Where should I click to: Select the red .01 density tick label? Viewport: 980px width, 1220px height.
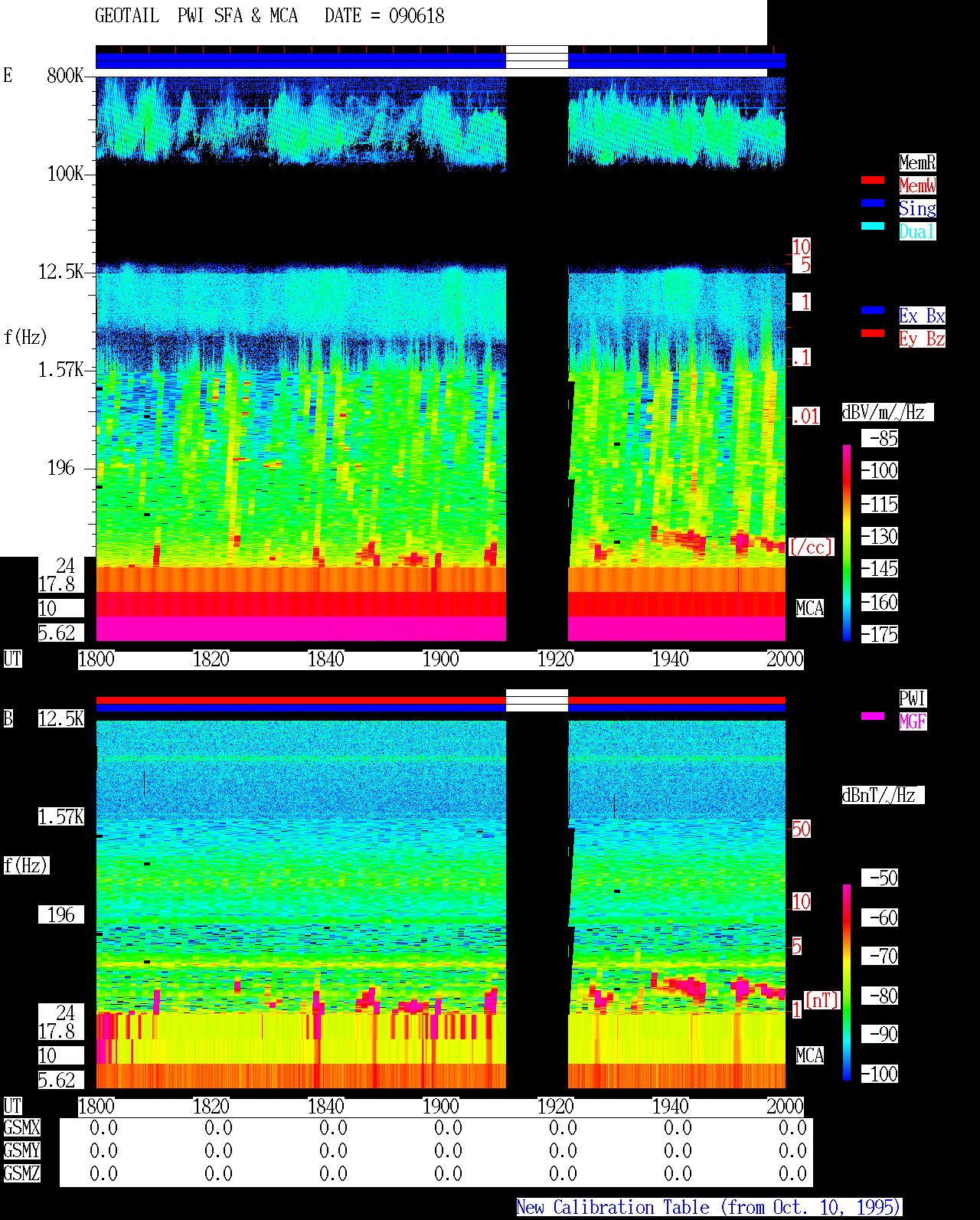click(805, 417)
